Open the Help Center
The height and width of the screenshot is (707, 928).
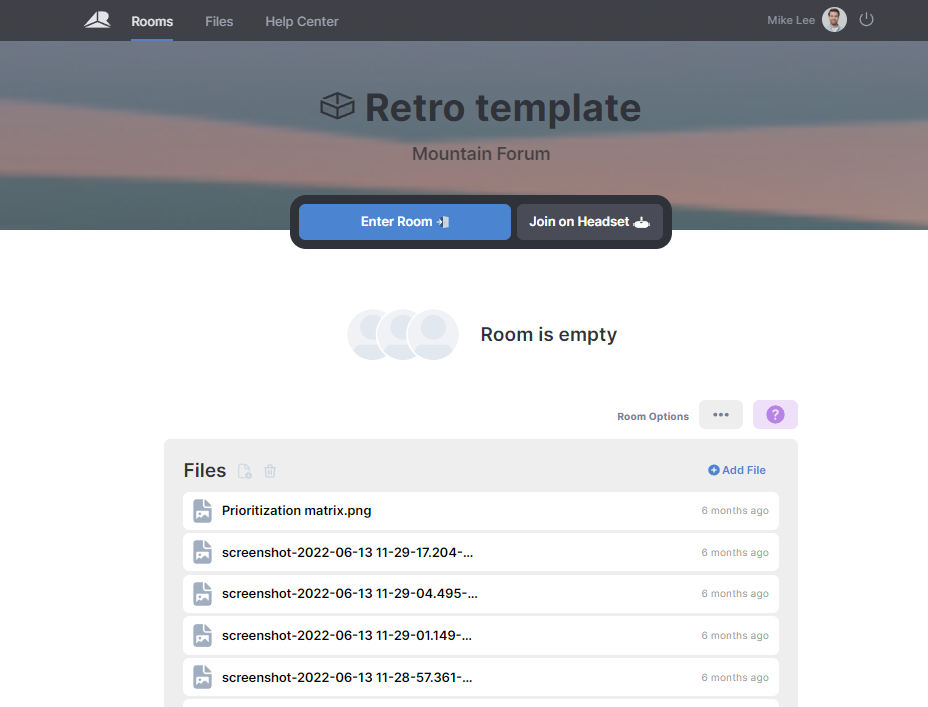[301, 20]
